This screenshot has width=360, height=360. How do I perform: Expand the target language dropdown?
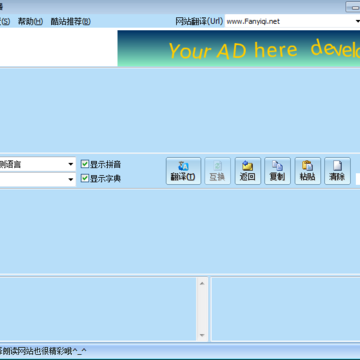pos(71,179)
